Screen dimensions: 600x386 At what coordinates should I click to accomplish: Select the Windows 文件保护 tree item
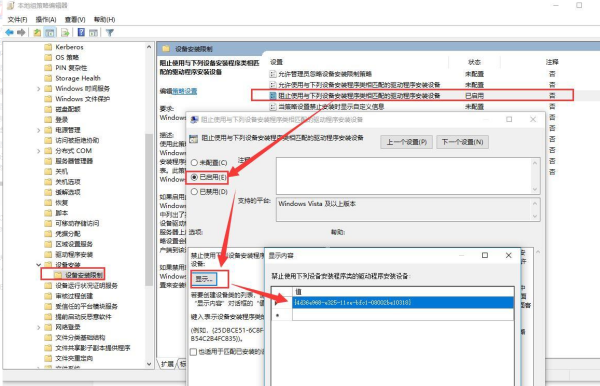tap(83, 99)
